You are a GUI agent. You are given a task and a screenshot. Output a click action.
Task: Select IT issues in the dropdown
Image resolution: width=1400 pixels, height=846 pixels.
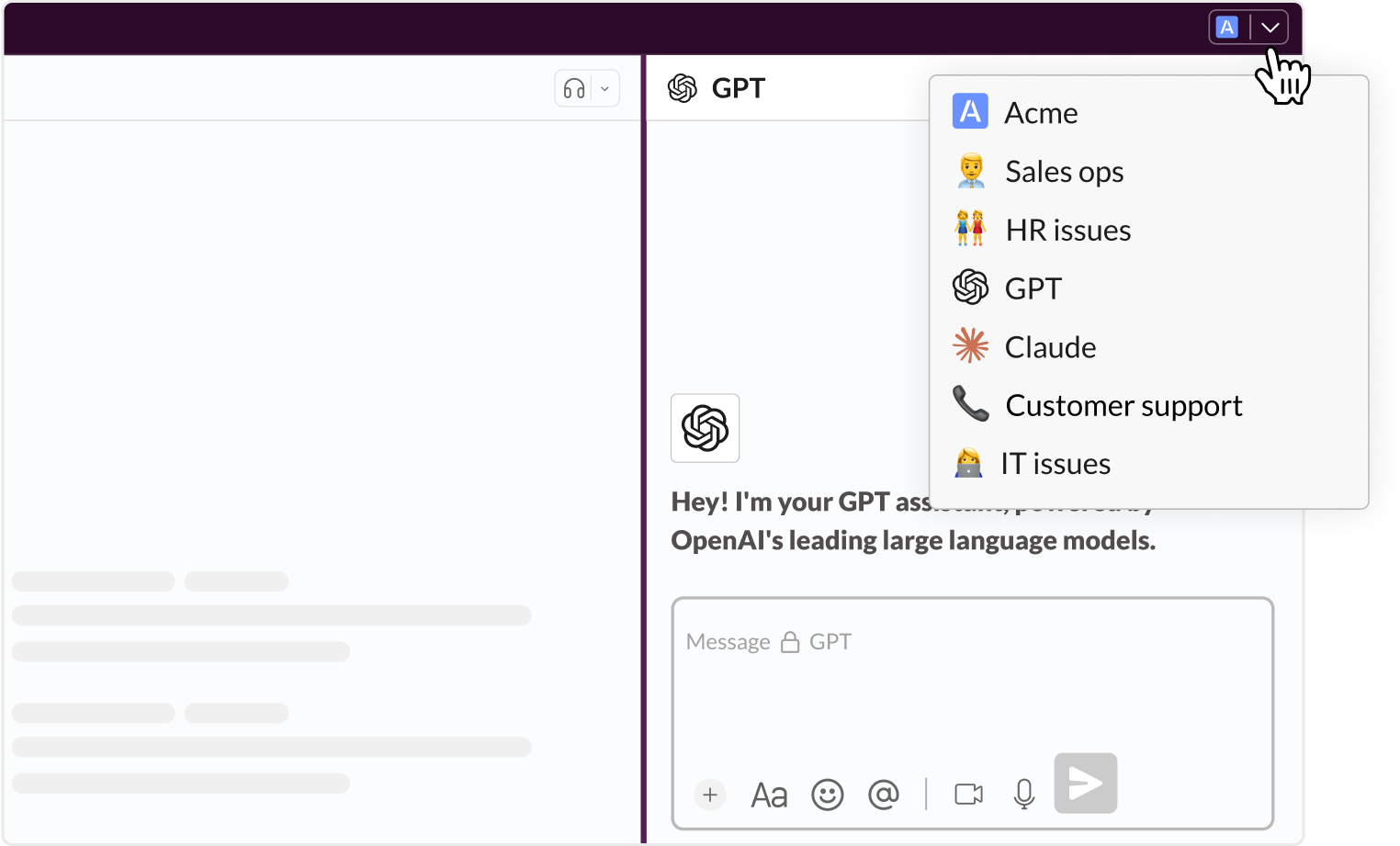click(1148, 464)
